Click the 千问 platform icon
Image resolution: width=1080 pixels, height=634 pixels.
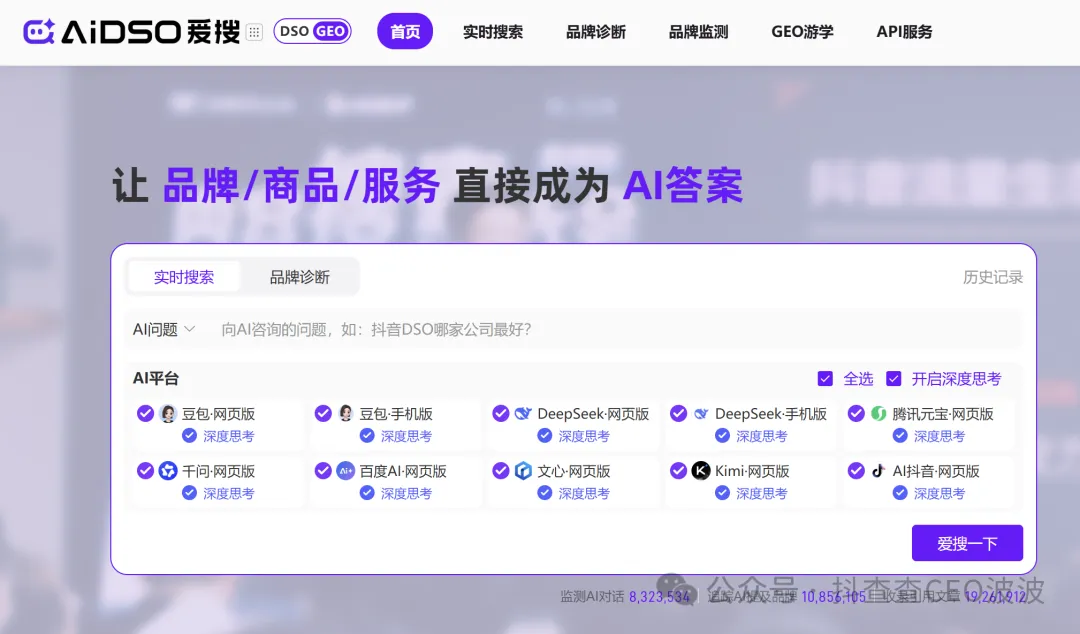(167, 470)
